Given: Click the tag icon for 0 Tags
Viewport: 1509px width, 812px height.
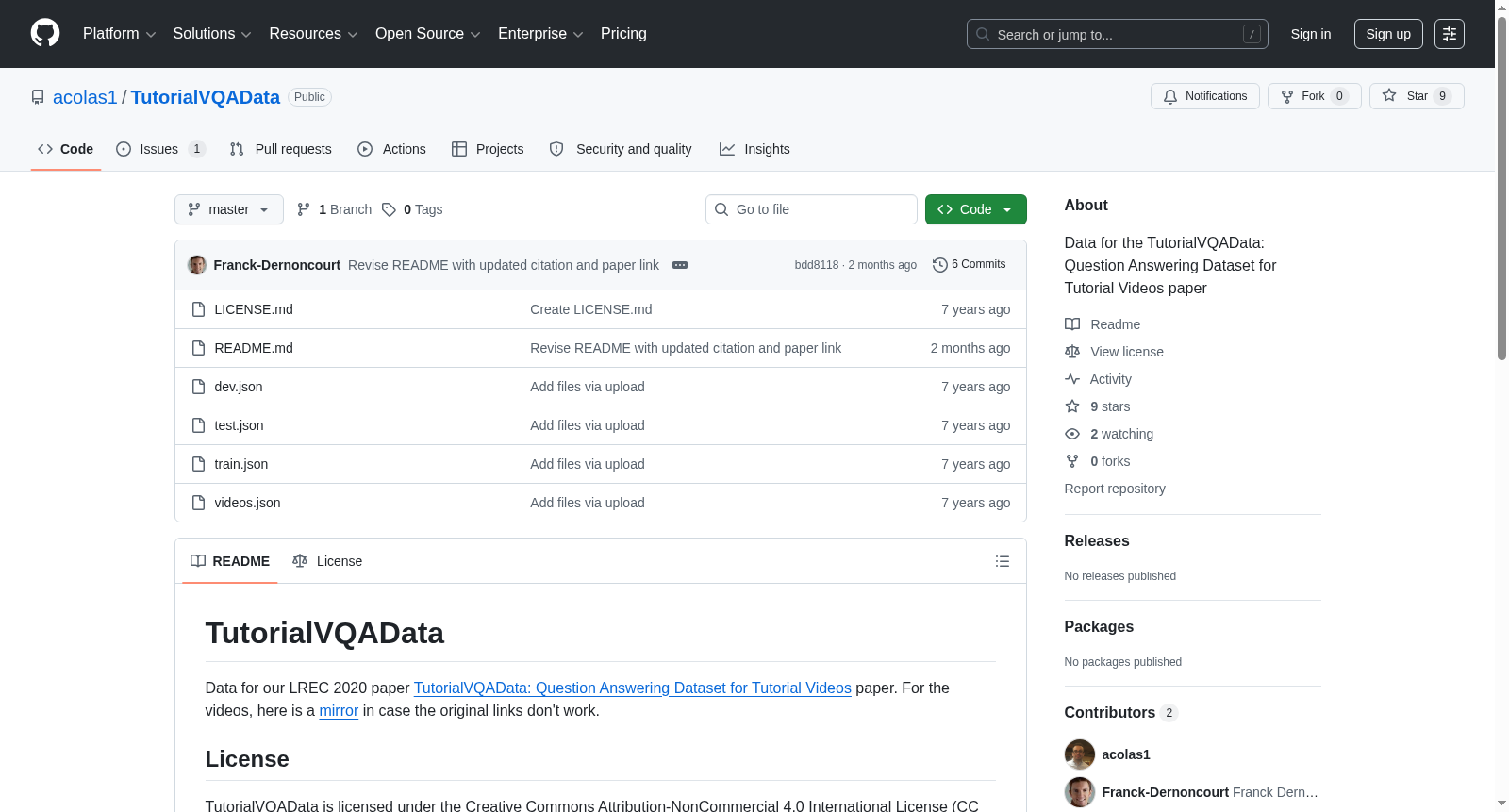Looking at the screenshot, I should click(389, 209).
